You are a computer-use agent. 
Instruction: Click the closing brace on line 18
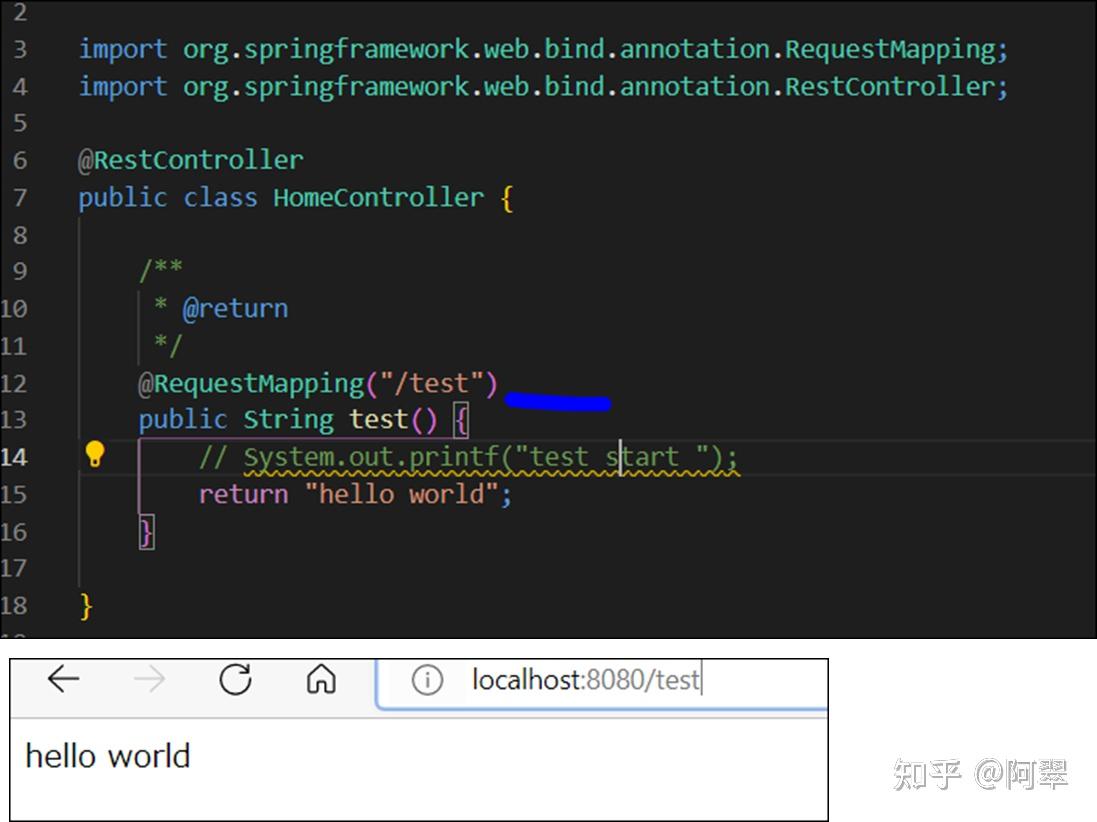(85, 606)
